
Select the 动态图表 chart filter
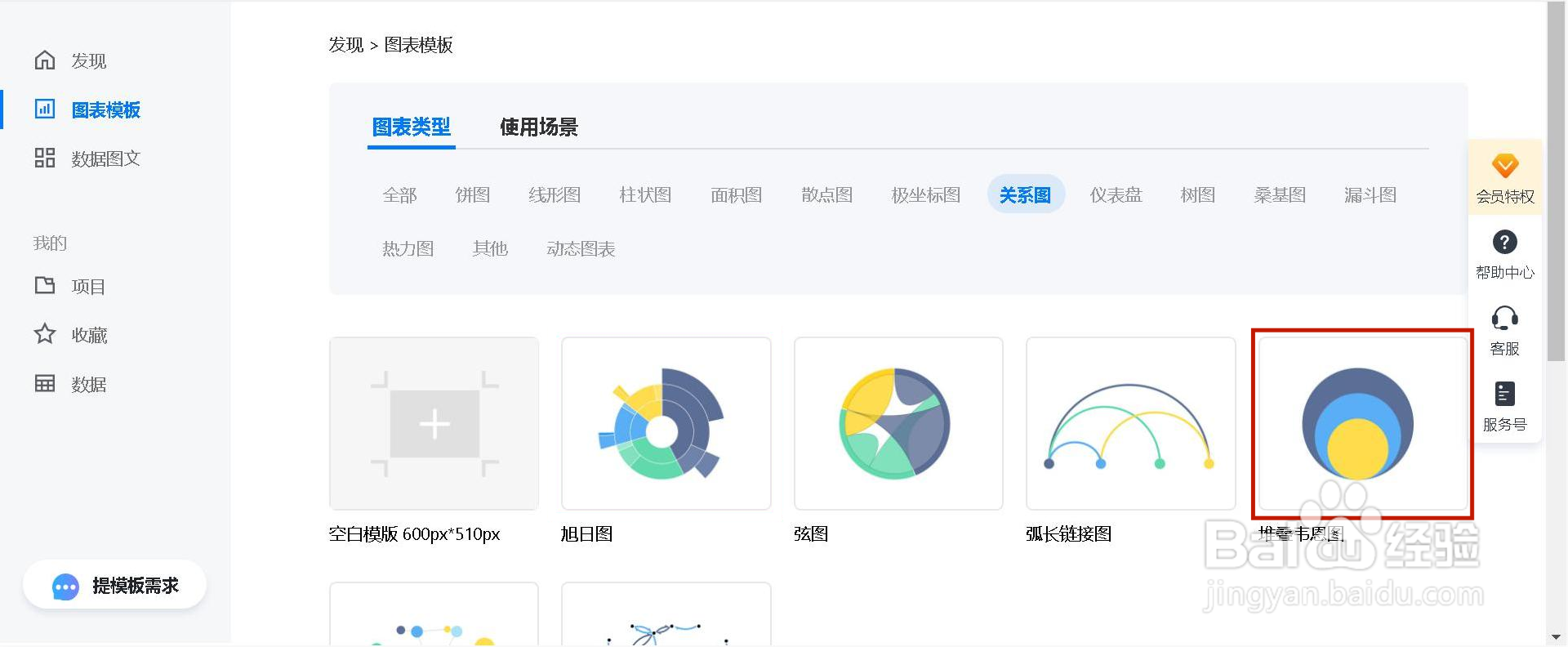(x=581, y=248)
